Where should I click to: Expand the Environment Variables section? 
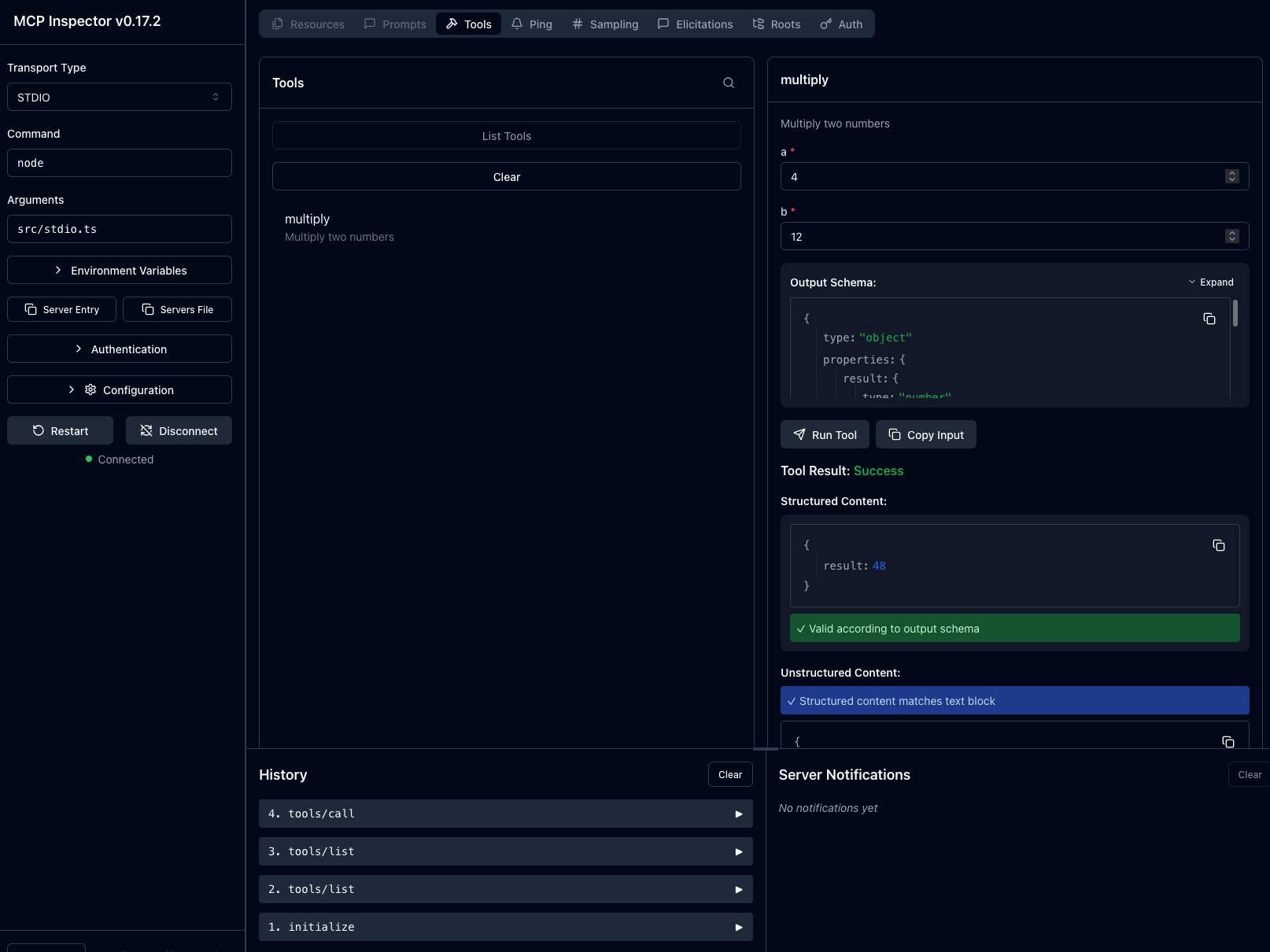(x=119, y=270)
